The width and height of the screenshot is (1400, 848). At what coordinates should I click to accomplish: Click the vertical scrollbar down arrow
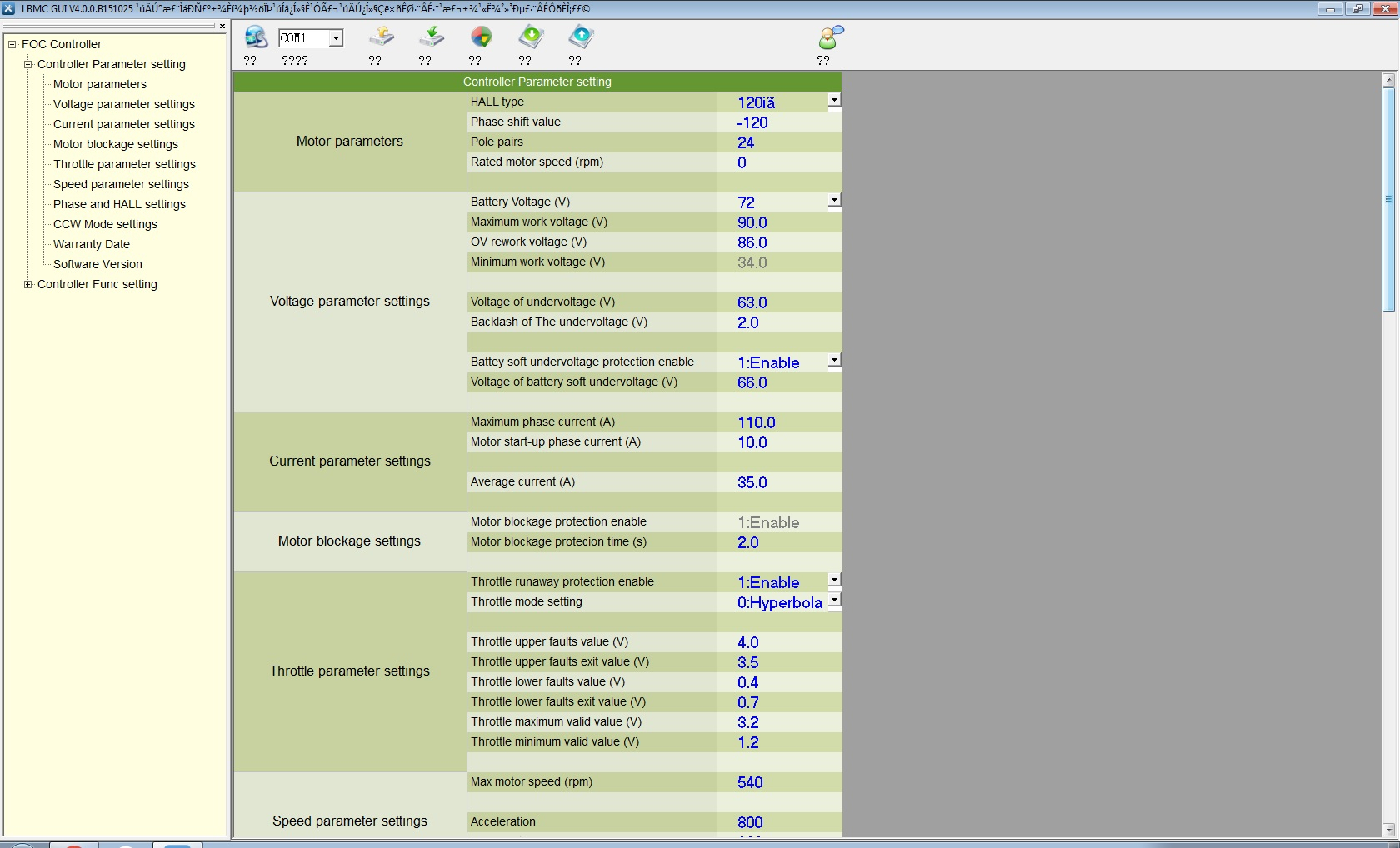click(x=1388, y=829)
